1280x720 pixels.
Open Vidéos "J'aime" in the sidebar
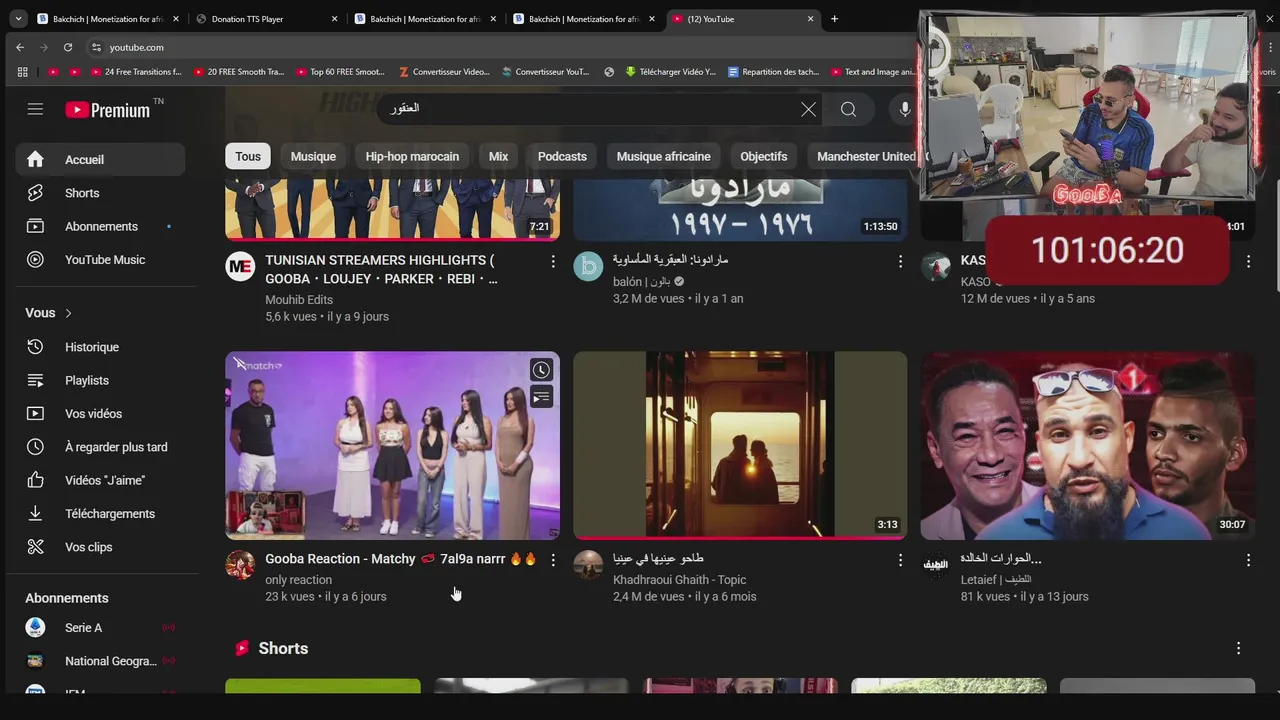coord(100,480)
